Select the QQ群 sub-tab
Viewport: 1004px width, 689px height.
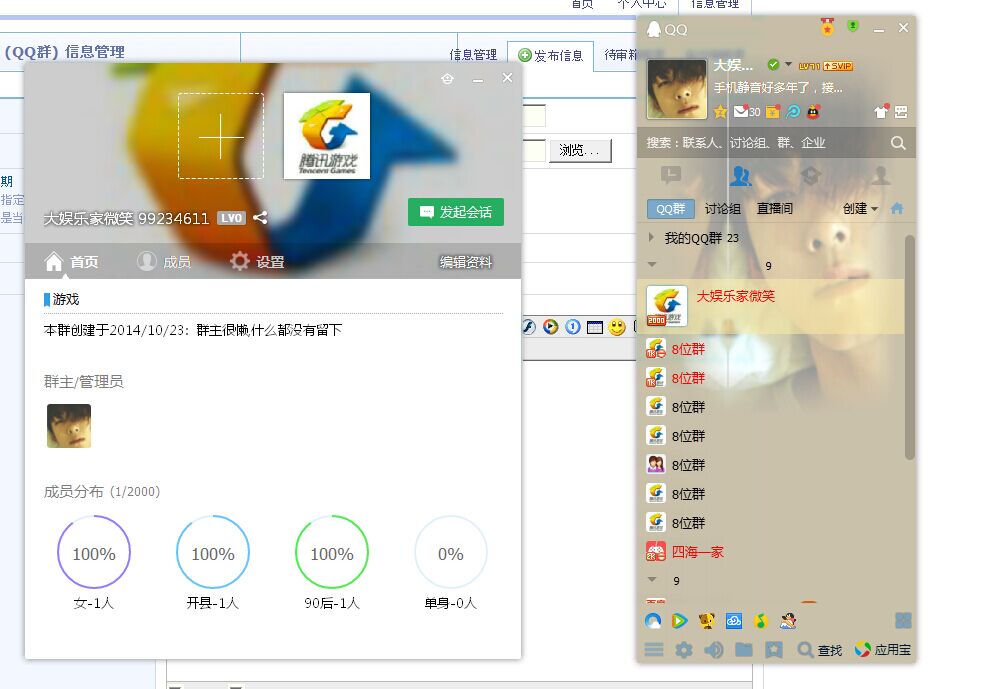click(x=671, y=209)
